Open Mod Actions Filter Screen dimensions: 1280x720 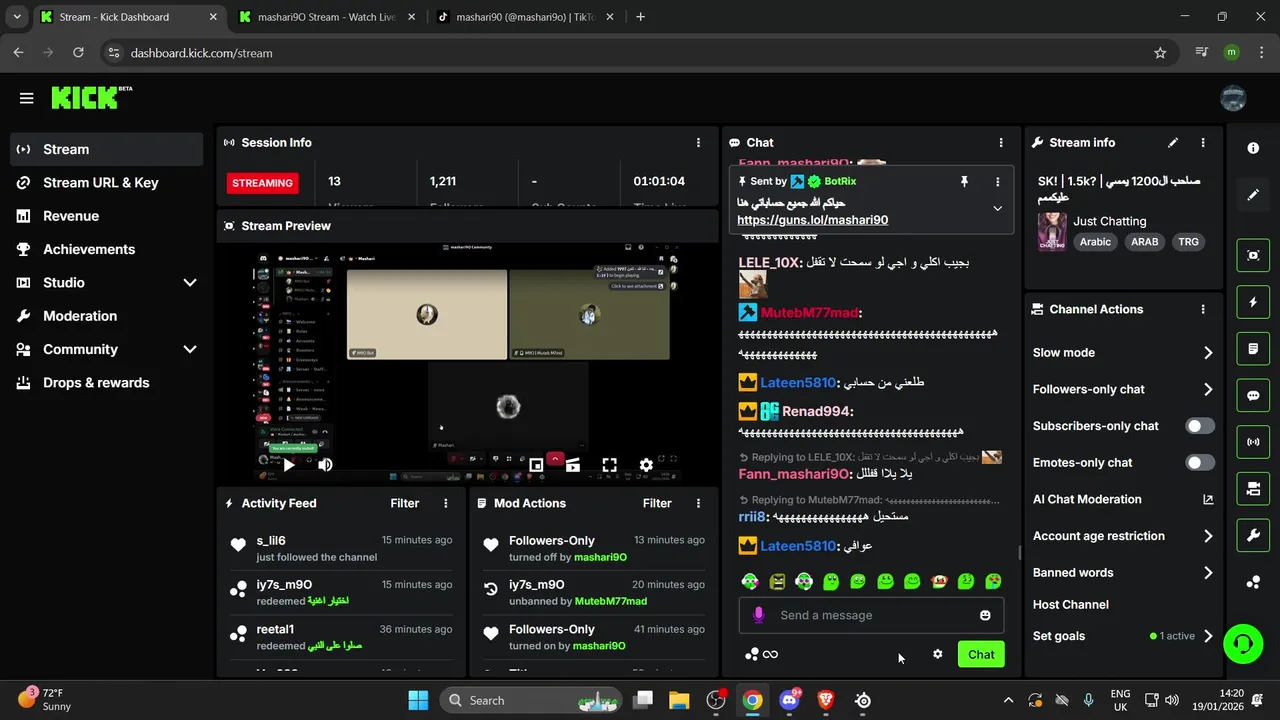tap(657, 503)
